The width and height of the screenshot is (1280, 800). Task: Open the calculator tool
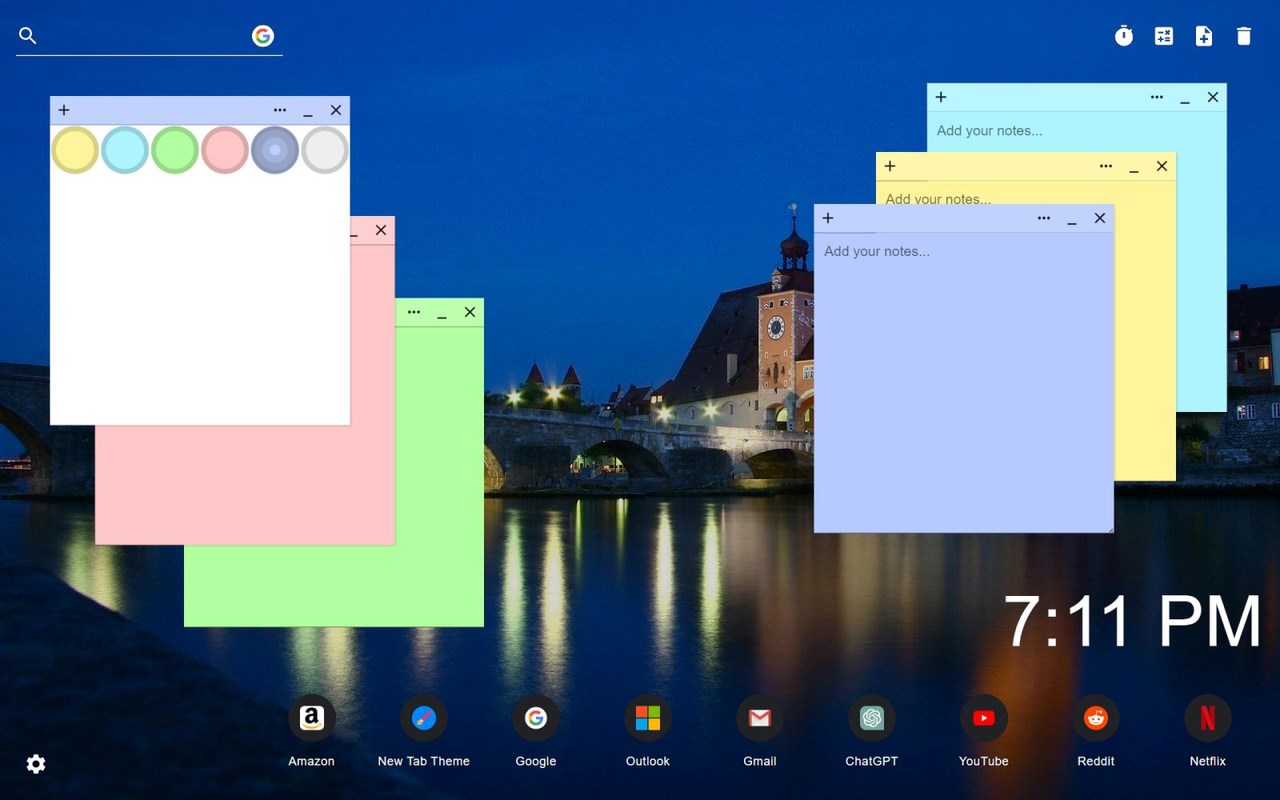pyautogui.click(x=1164, y=36)
